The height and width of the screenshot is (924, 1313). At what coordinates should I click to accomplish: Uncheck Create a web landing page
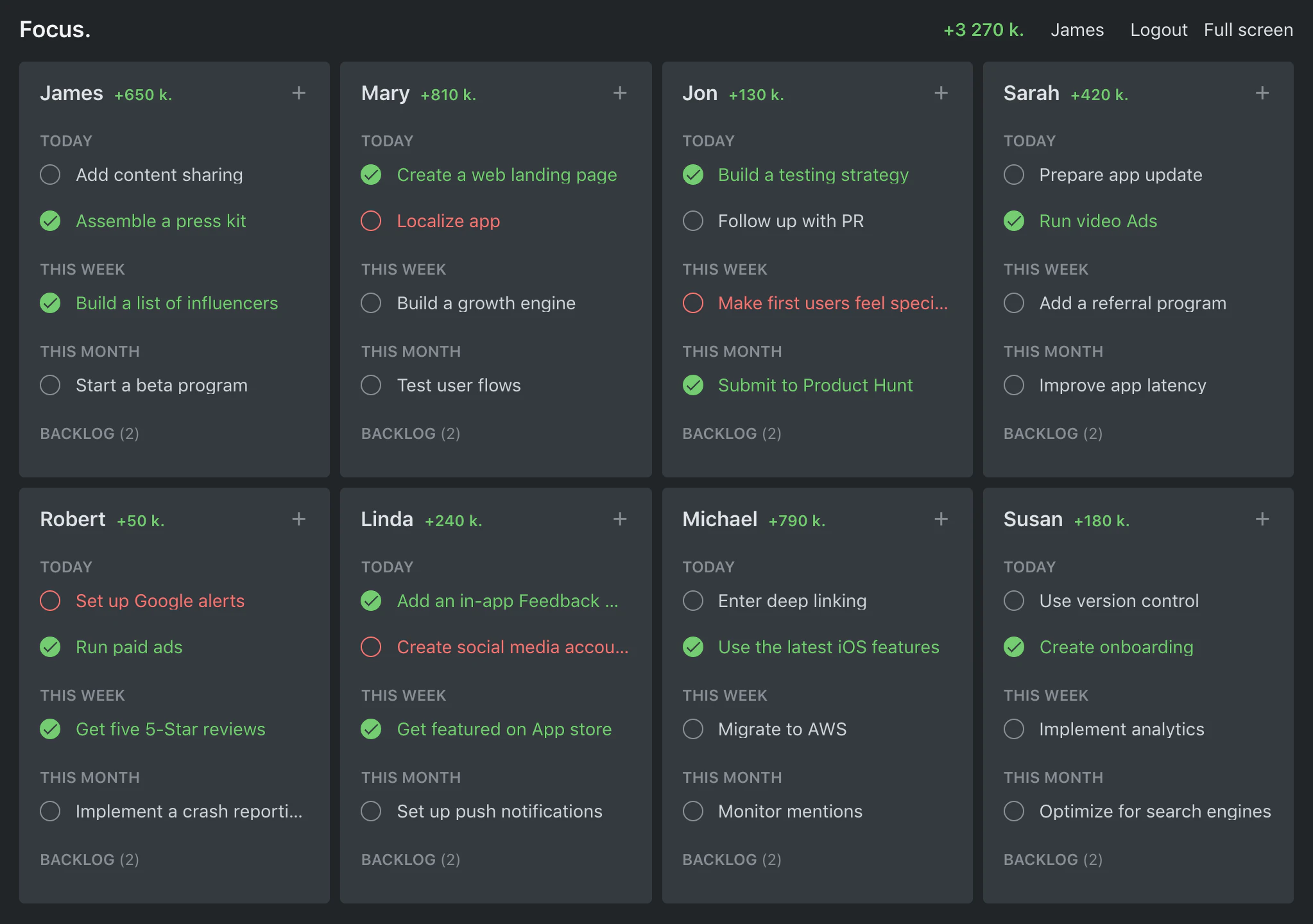point(371,175)
